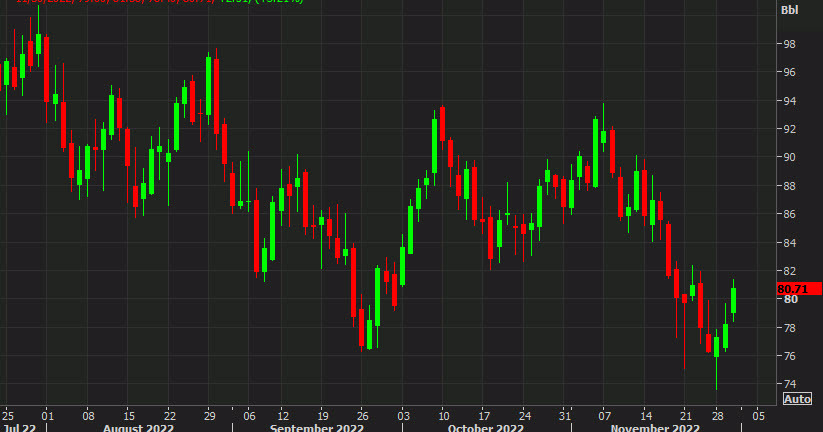
Task: Click the August 2022 month label
Action: pos(138,428)
